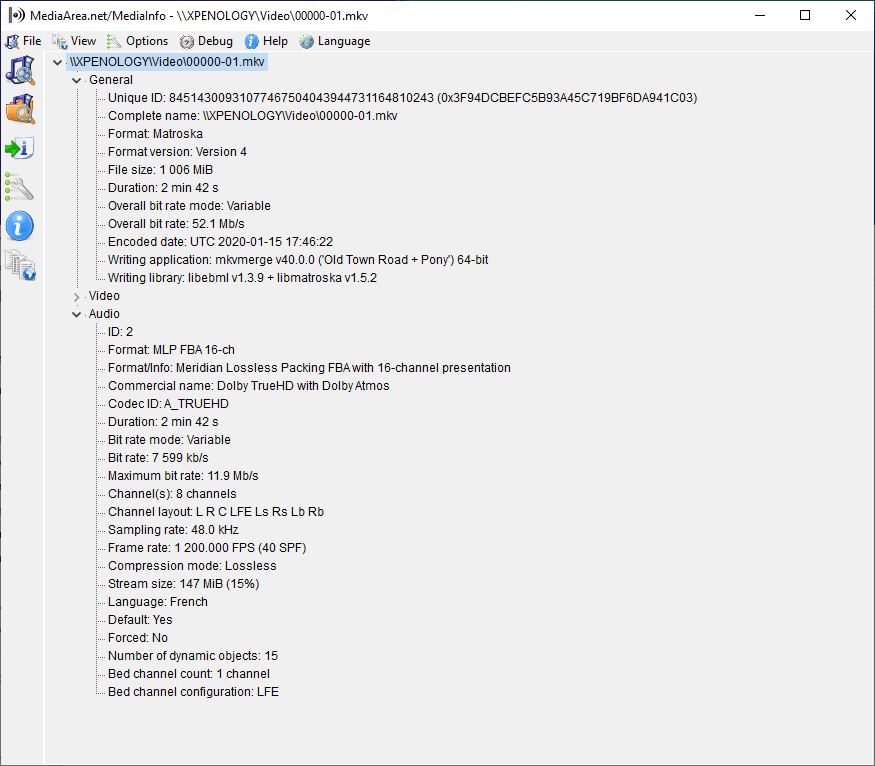Viewport: 875px width, 766px height.
Task: Select the File size: 1 006 MiB row
Action: tap(160, 170)
